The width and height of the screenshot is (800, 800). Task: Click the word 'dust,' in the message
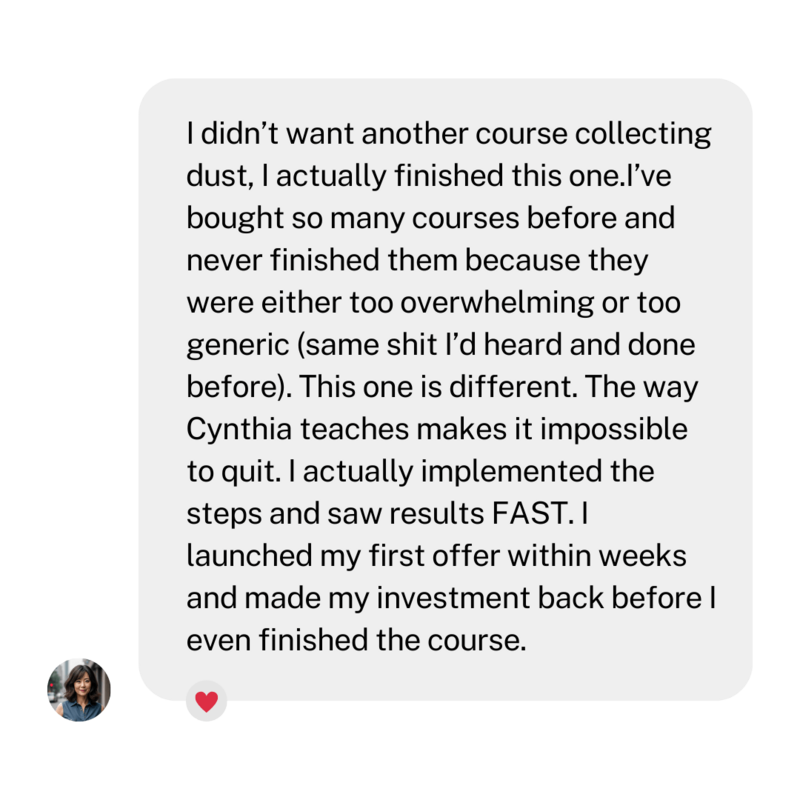[220, 177]
